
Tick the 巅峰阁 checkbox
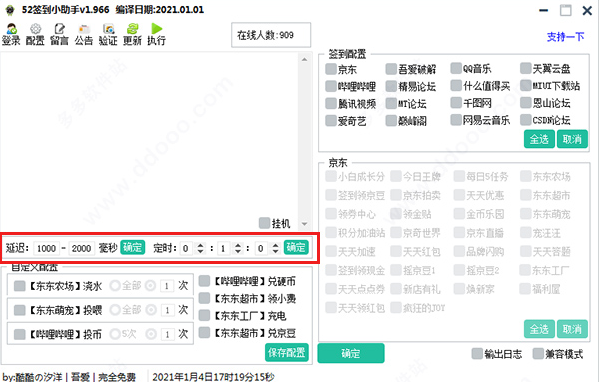click(391, 121)
